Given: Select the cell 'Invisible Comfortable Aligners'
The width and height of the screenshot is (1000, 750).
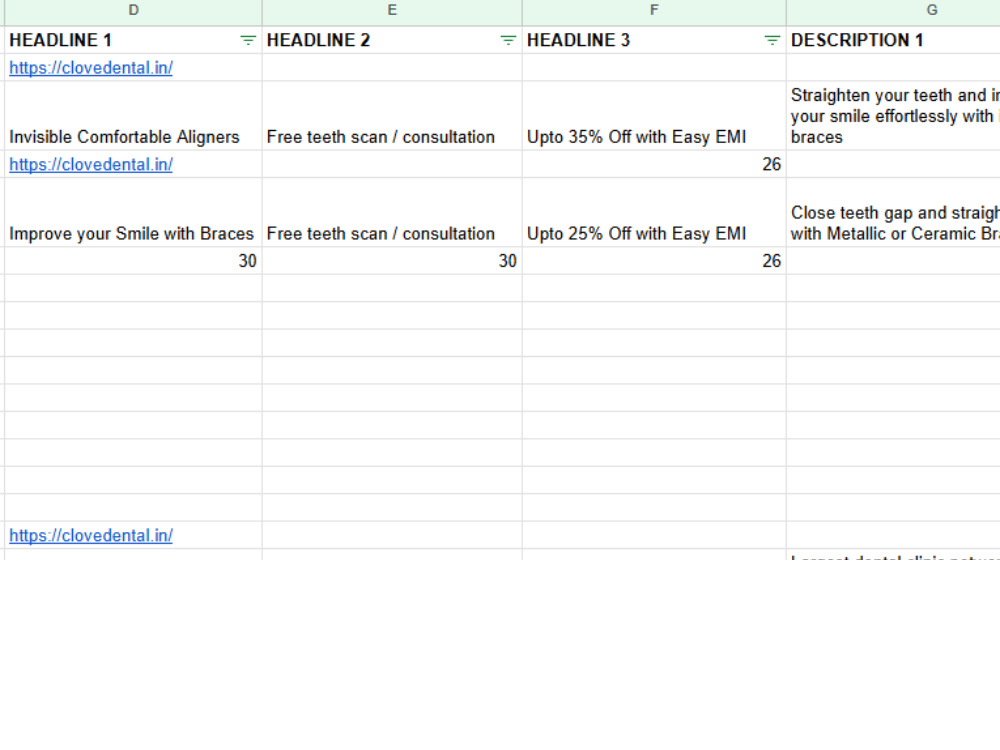Looking at the screenshot, I should click(133, 115).
